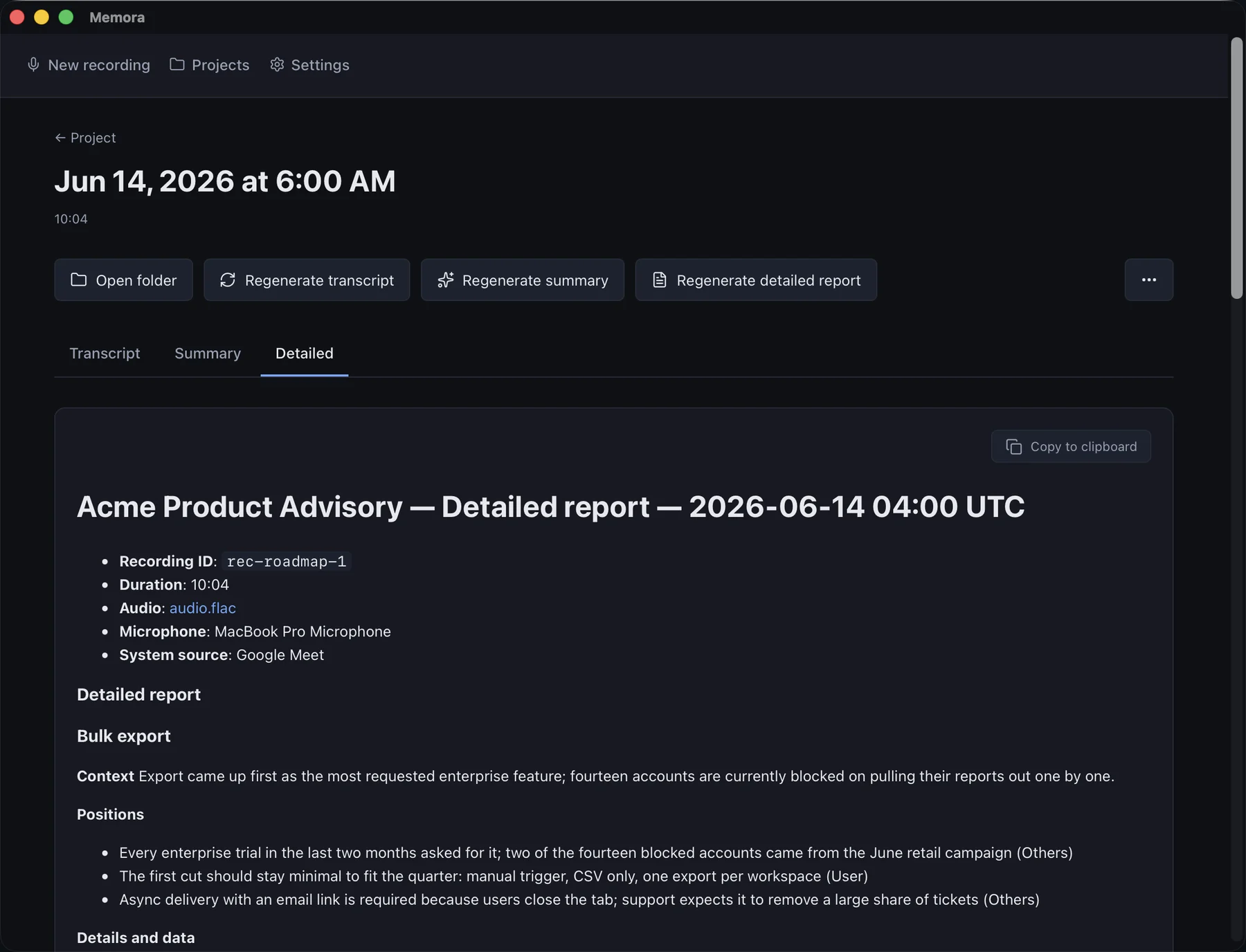
Task: Open the Settings menu item
Action: tap(309, 65)
